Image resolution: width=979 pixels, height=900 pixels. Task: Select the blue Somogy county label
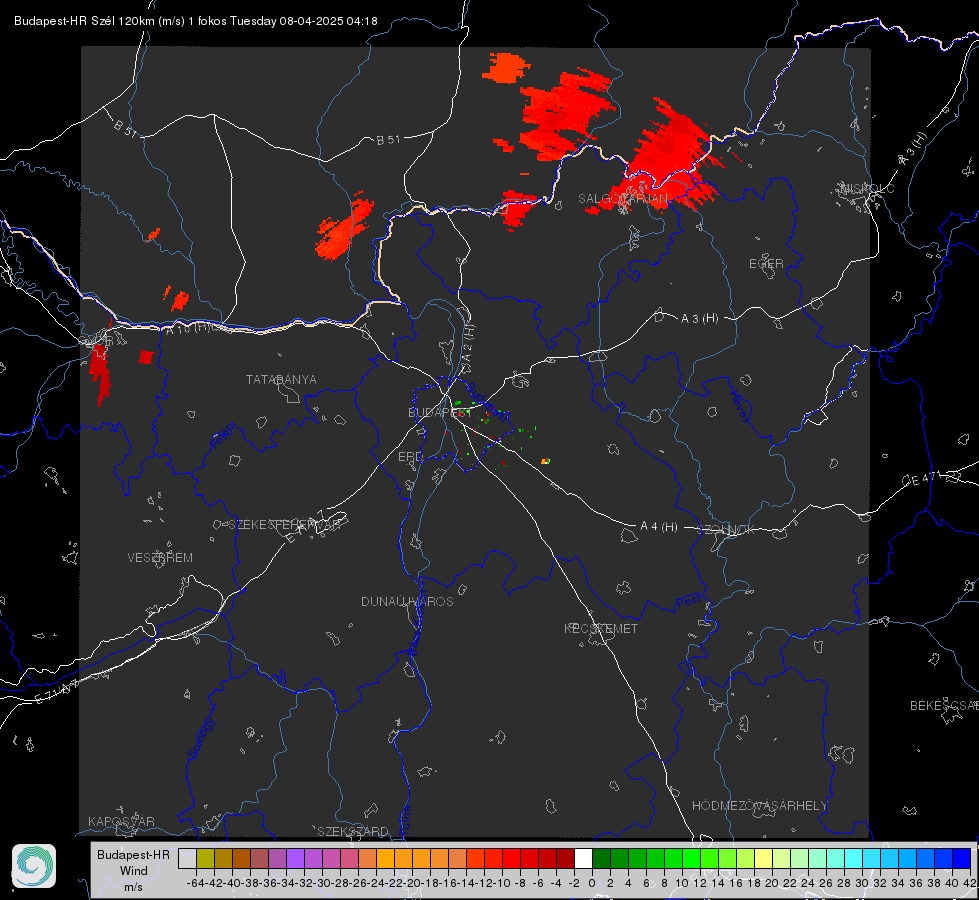[x=200, y=738]
